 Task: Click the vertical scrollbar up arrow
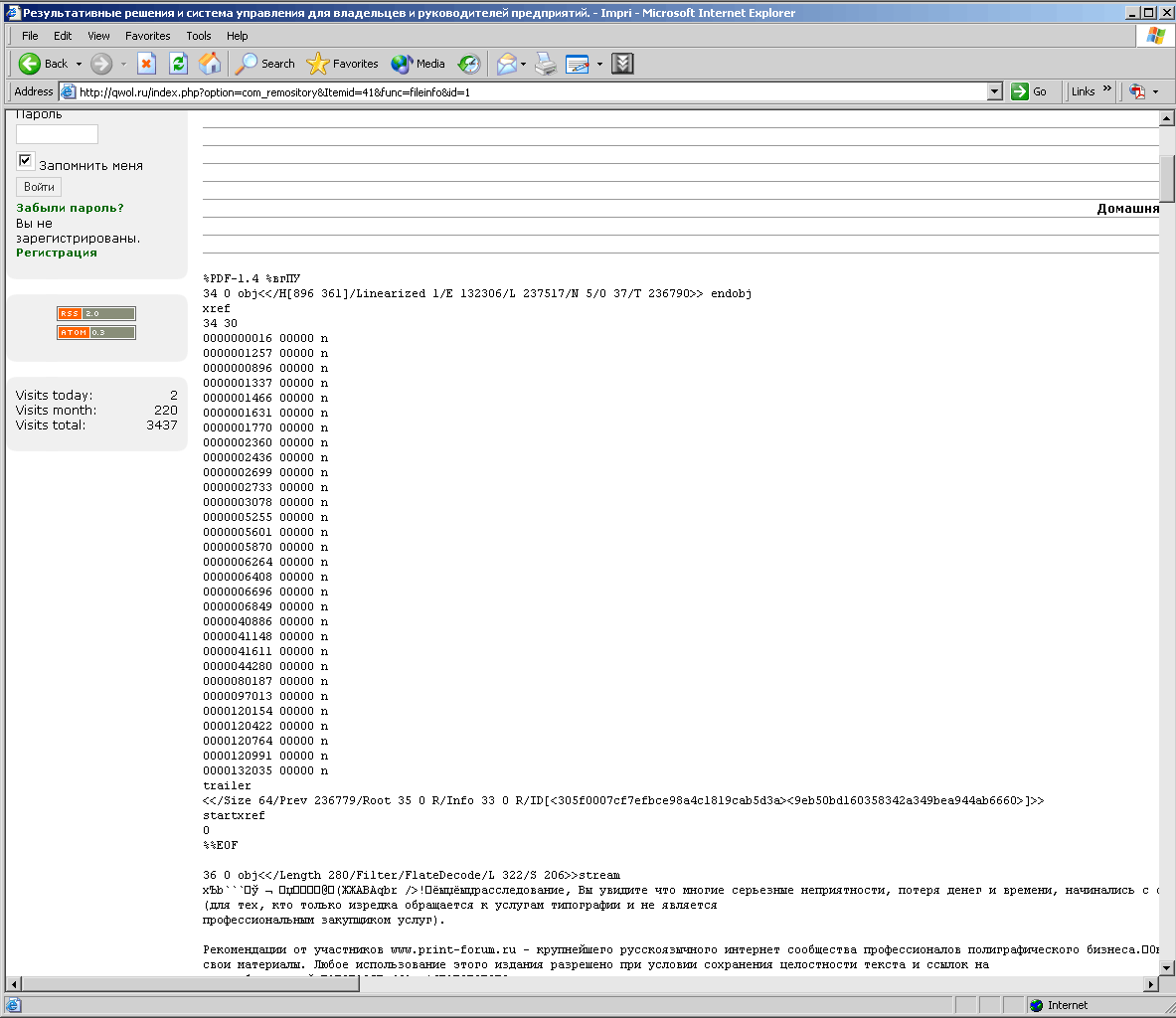(x=1166, y=118)
